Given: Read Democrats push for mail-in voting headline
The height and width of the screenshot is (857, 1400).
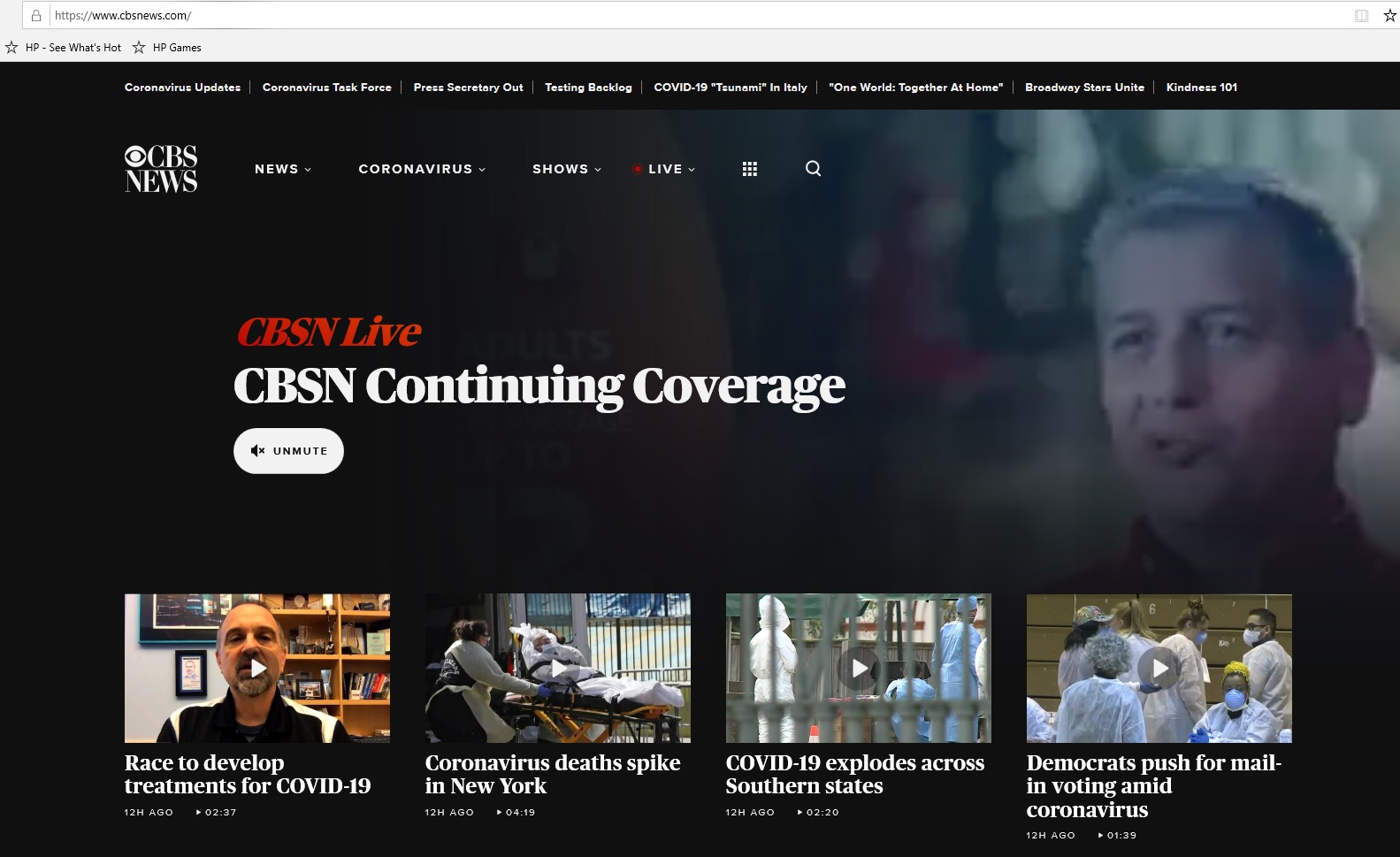Looking at the screenshot, I should click(1154, 786).
